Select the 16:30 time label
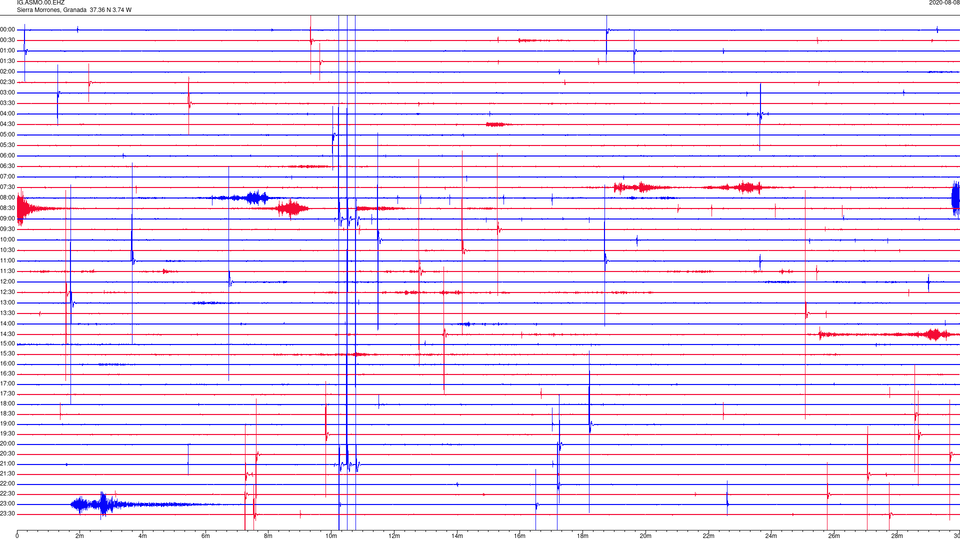960x540 pixels. point(7,373)
